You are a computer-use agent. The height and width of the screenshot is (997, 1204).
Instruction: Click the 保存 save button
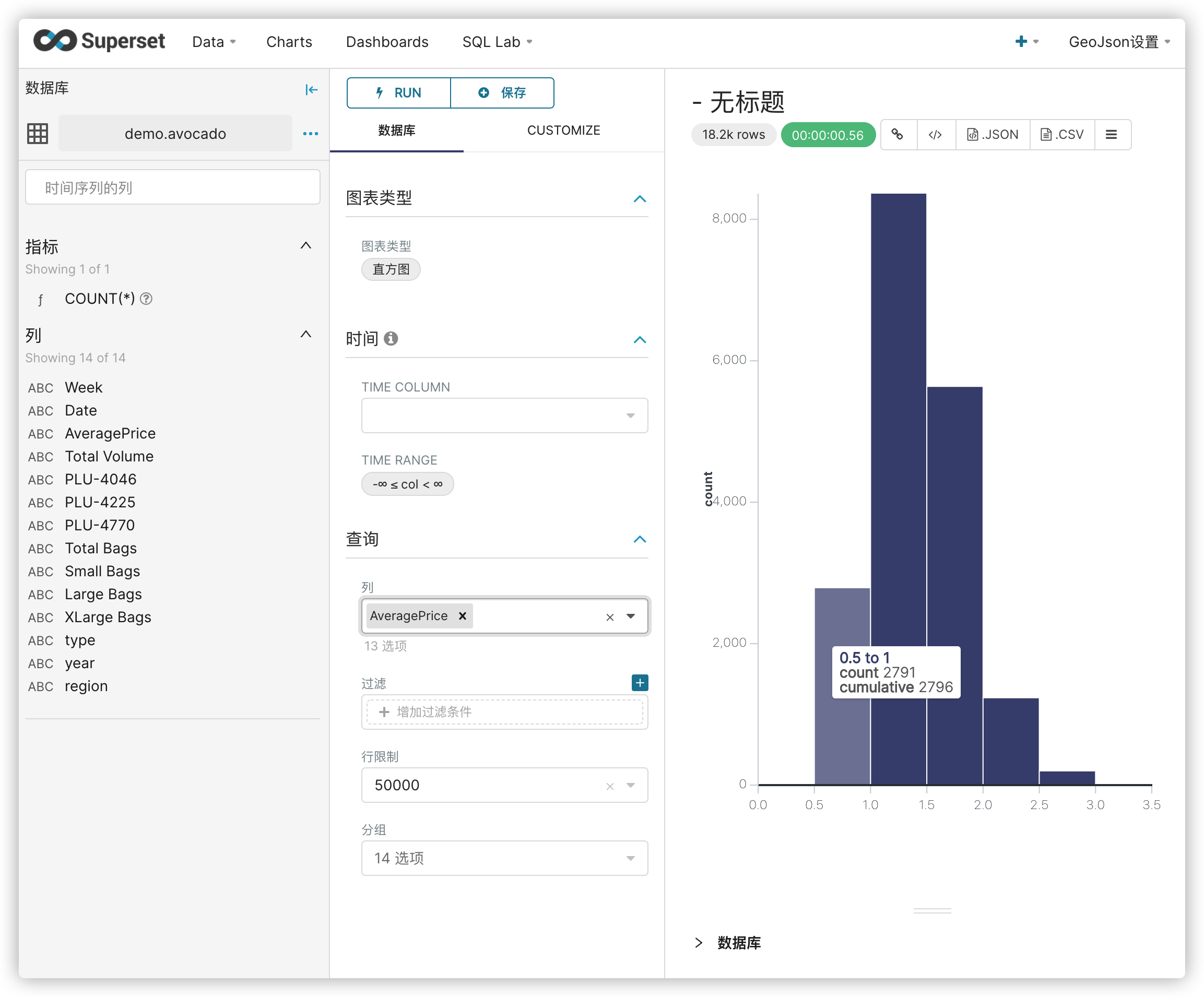tap(502, 92)
